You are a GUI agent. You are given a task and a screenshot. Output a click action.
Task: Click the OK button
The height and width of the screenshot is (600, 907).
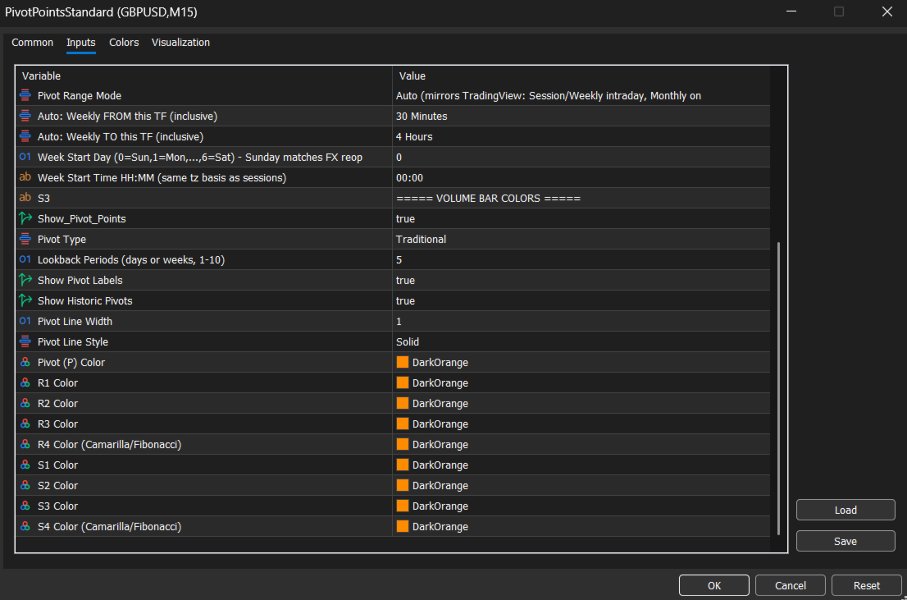point(714,585)
